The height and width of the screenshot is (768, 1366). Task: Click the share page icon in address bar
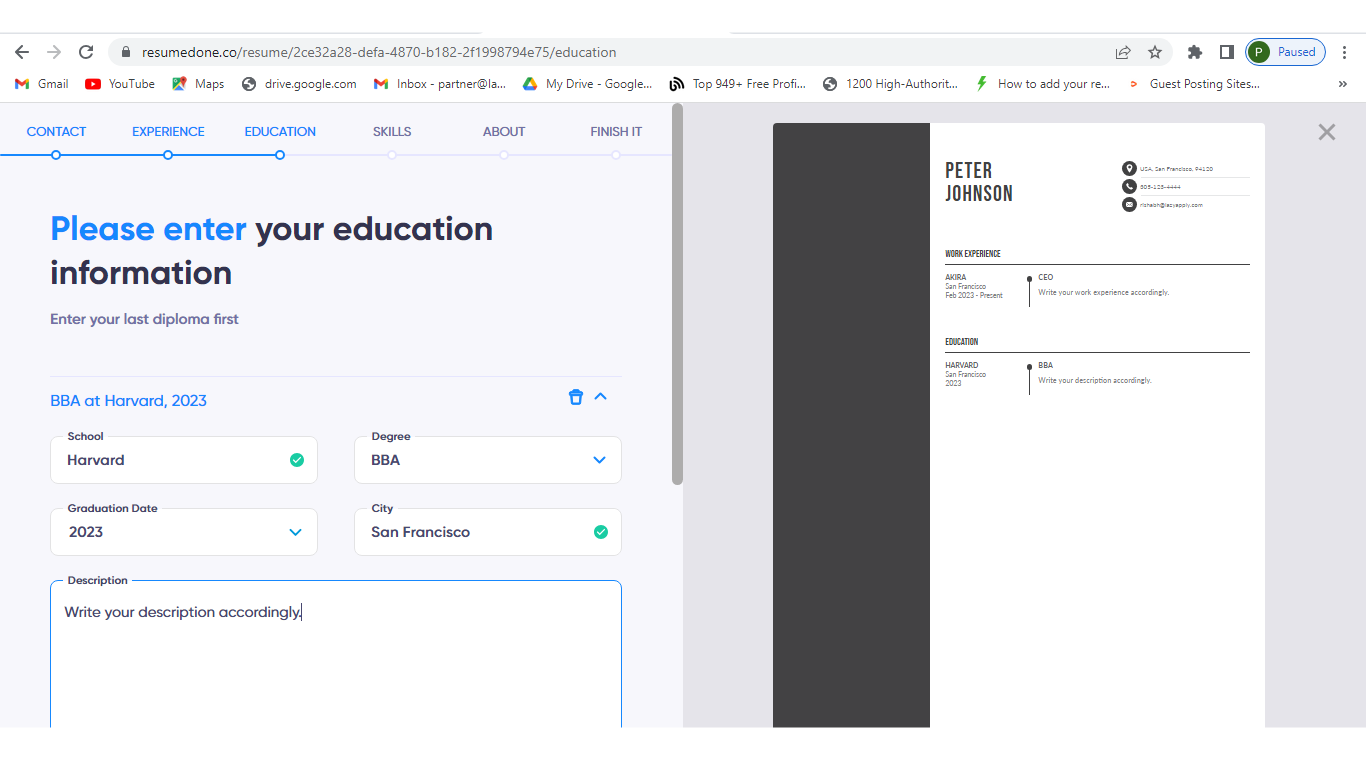(x=1123, y=52)
